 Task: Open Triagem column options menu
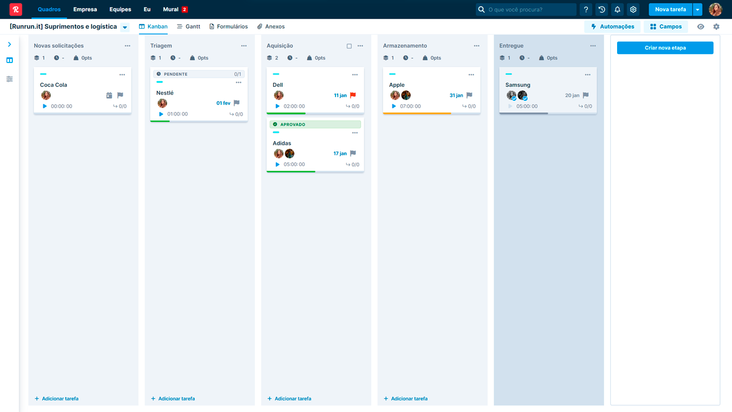click(244, 46)
